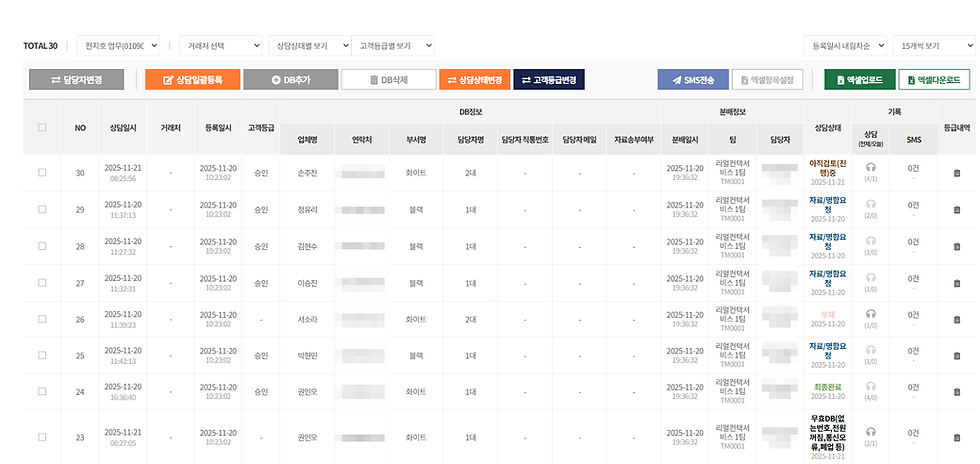This screenshot has height=464, width=980.
Task: Click company name 박현민
Action: coord(308,356)
